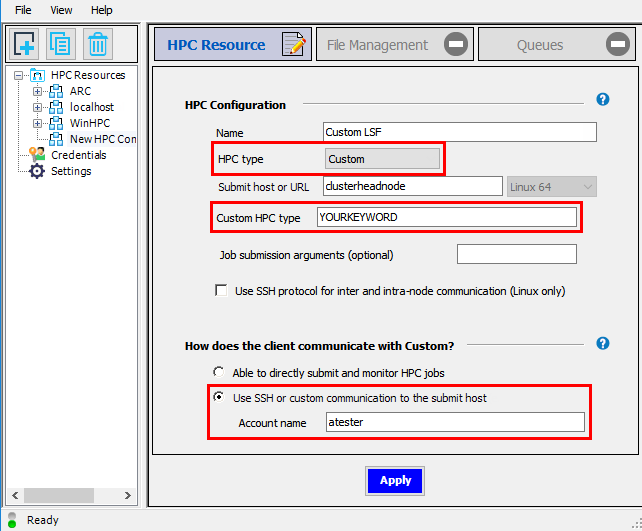Click the tree panel horizontal scrollbar thumb
The image size is (642, 531).
pyautogui.click(x=59, y=495)
